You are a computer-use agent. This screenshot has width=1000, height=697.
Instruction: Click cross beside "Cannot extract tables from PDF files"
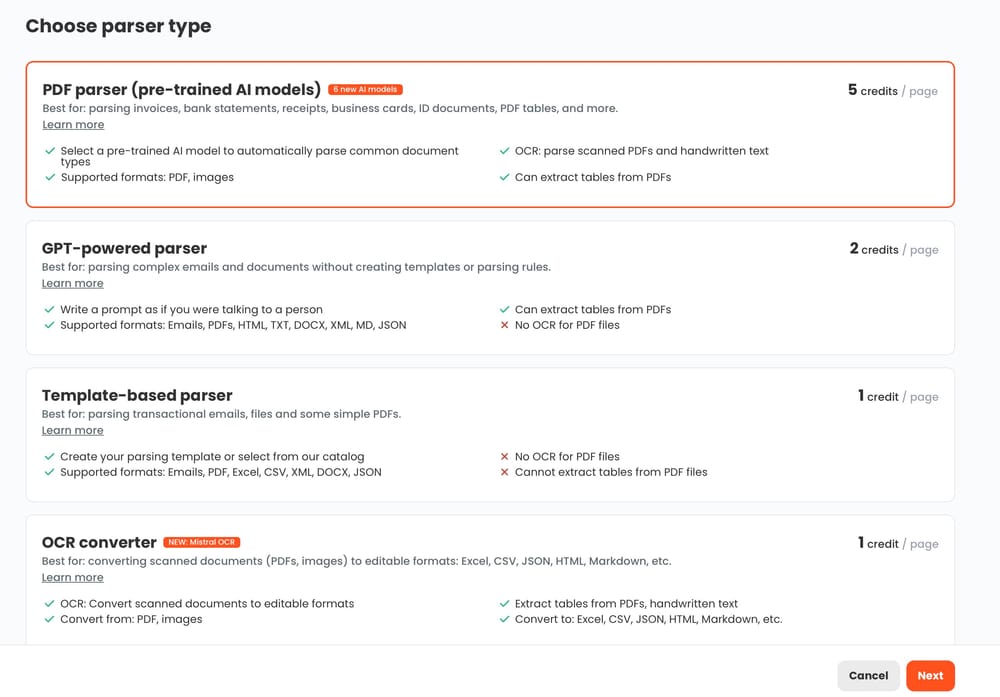point(506,472)
